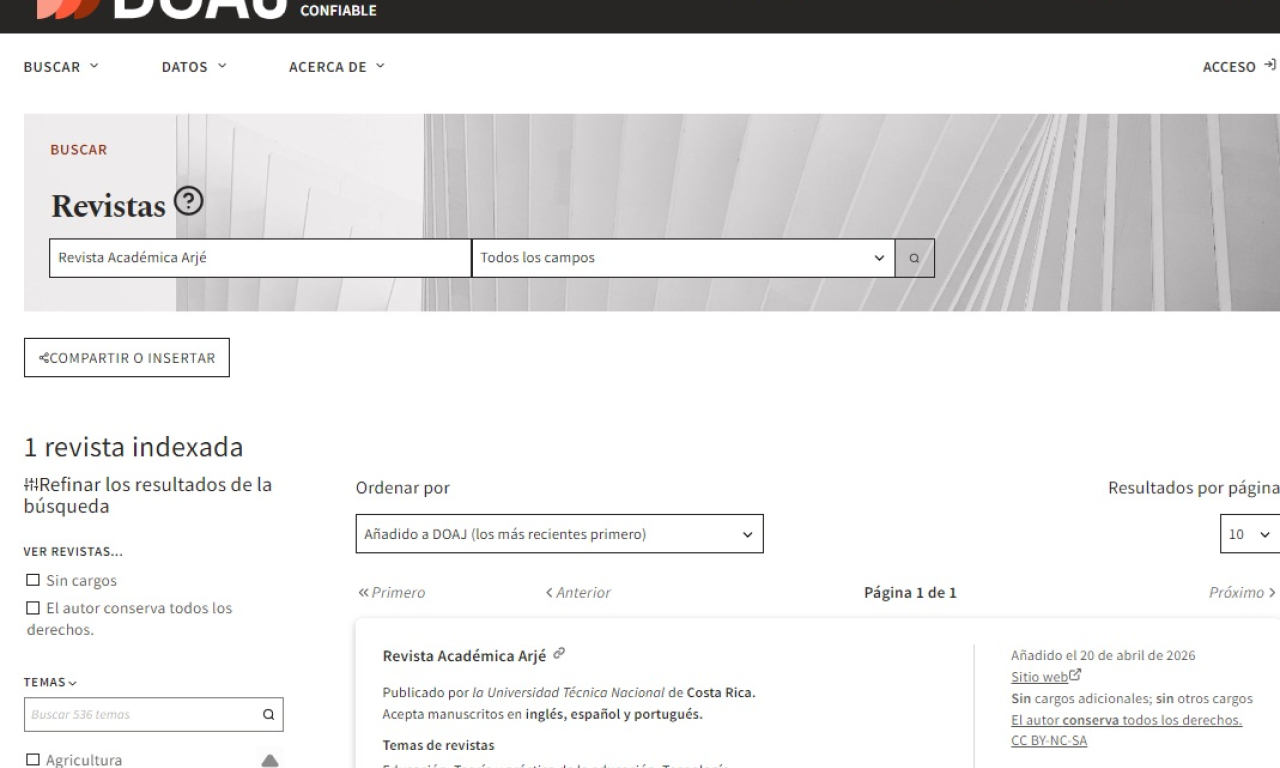Open the Buscar menu
The width and height of the screenshot is (1280, 768).
[x=62, y=67]
